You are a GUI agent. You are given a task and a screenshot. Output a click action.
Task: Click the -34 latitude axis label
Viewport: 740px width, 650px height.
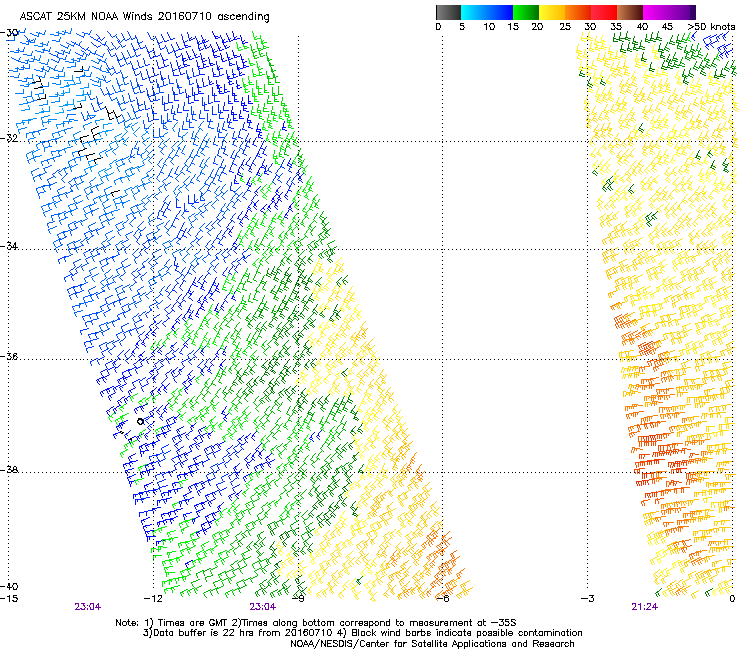[9, 246]
